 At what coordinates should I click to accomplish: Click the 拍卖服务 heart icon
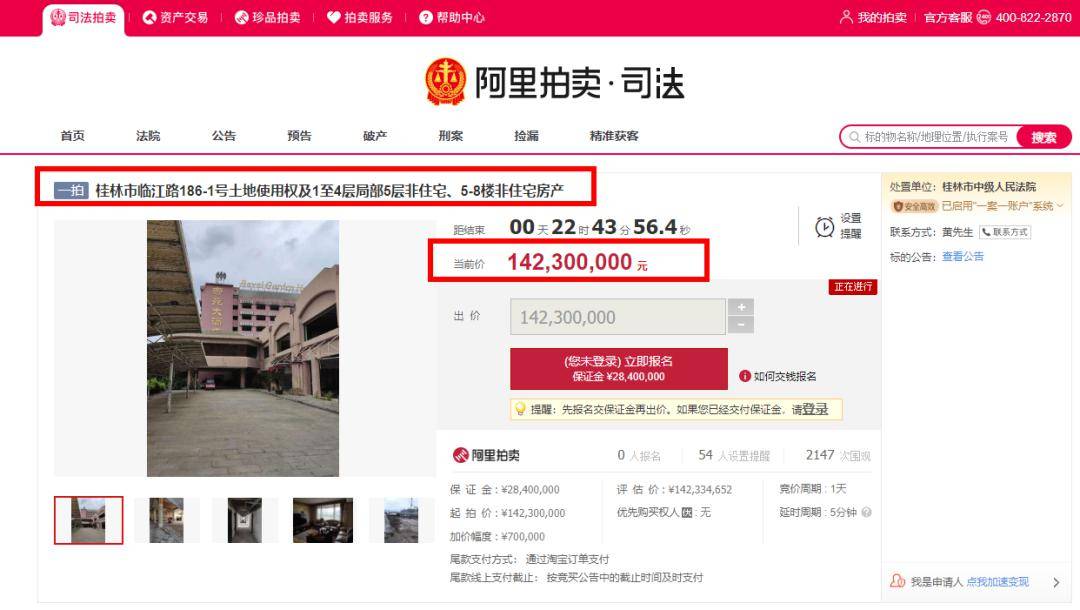[331, 16]
